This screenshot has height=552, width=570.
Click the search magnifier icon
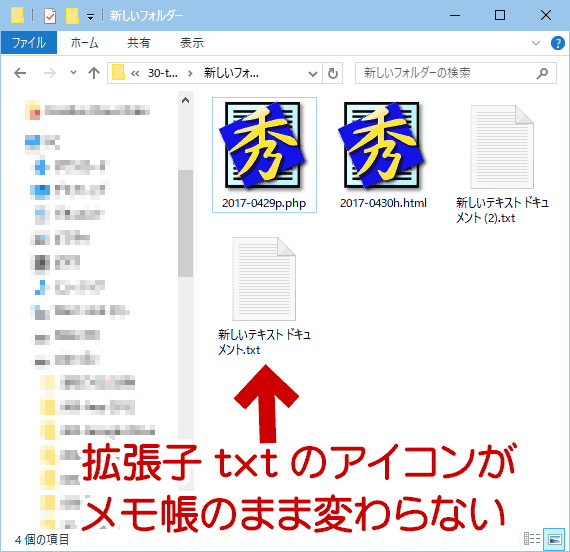[x=542, y=73]
